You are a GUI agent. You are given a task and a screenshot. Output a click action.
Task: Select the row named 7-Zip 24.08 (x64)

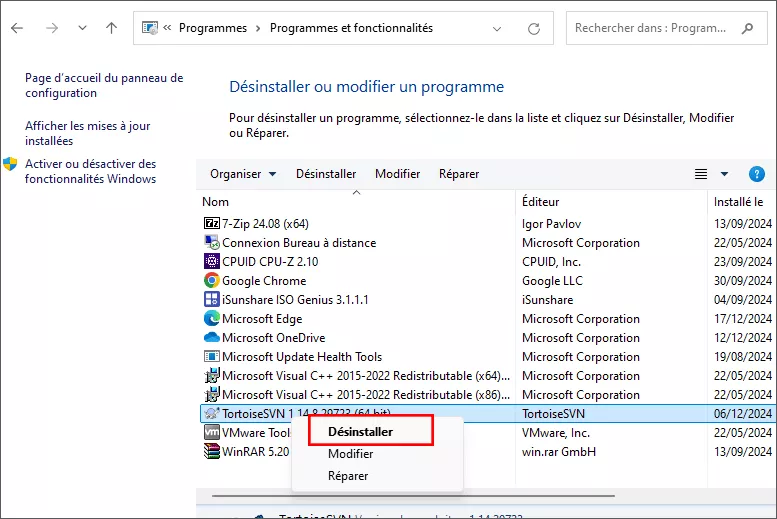(265, 224)
